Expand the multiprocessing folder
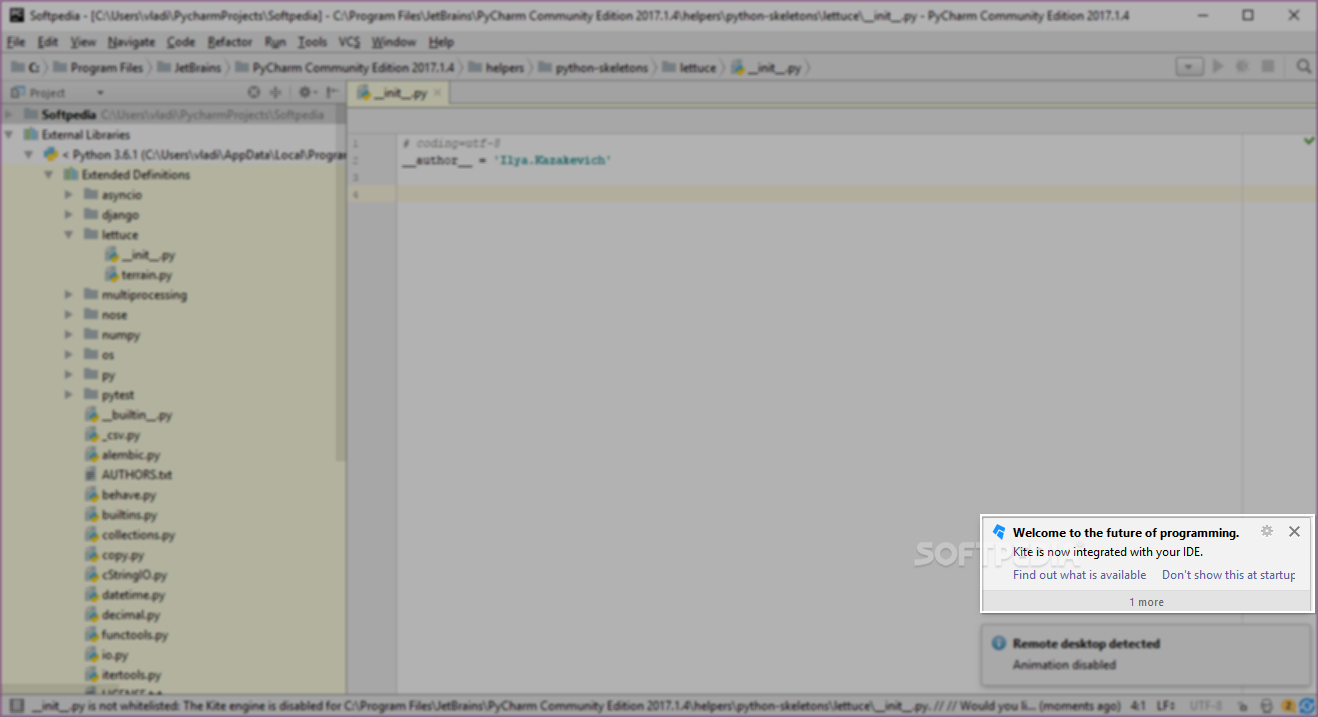Image resolution: width=1318 pixels, height=717 pixels. pyautogui.click(x=69, y=295)
